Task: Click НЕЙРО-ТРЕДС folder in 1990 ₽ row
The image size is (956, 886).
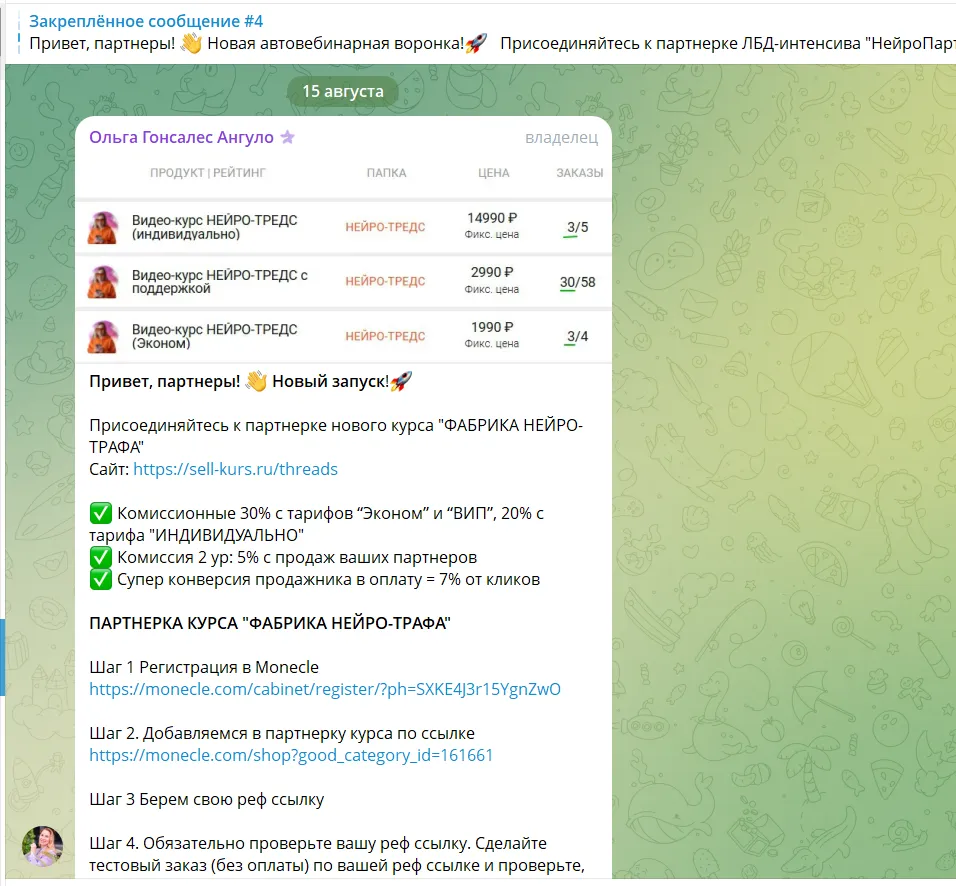Action: (x=385, y=336)
